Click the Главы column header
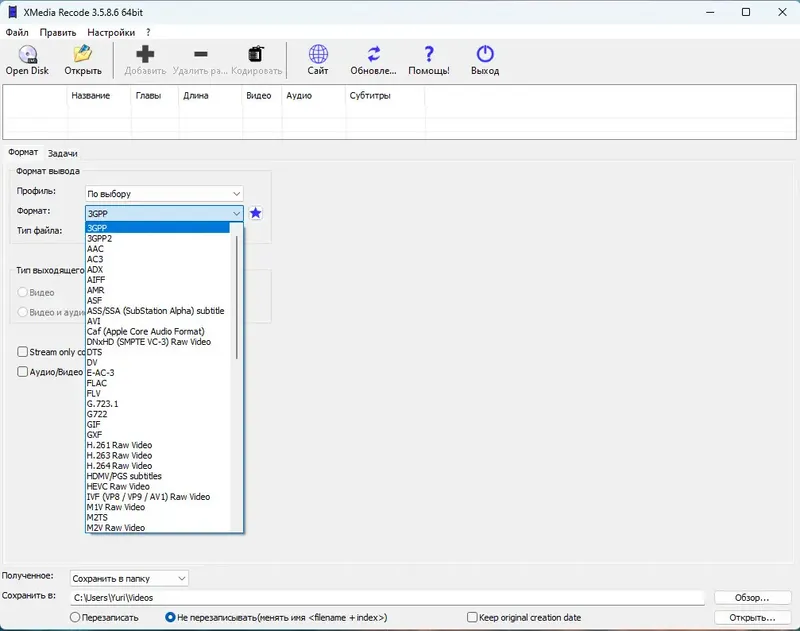Viewport: 800px width, 631px height. [x=155, y=95]
